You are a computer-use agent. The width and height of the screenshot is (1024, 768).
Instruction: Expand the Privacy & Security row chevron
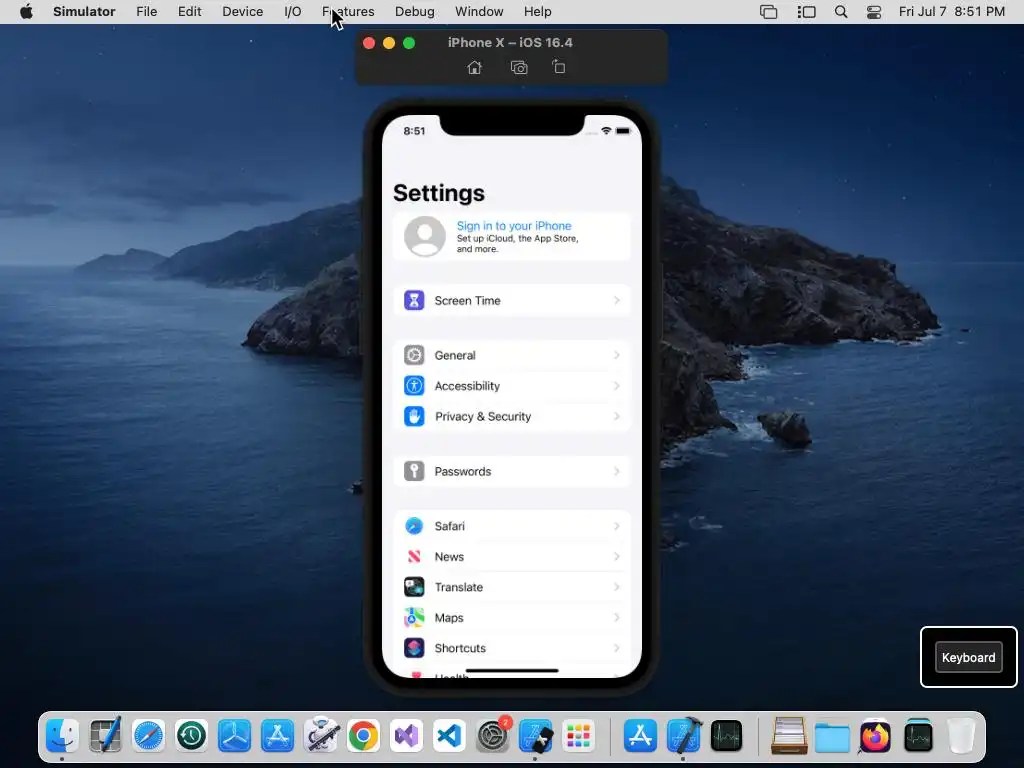pos(616,416)
